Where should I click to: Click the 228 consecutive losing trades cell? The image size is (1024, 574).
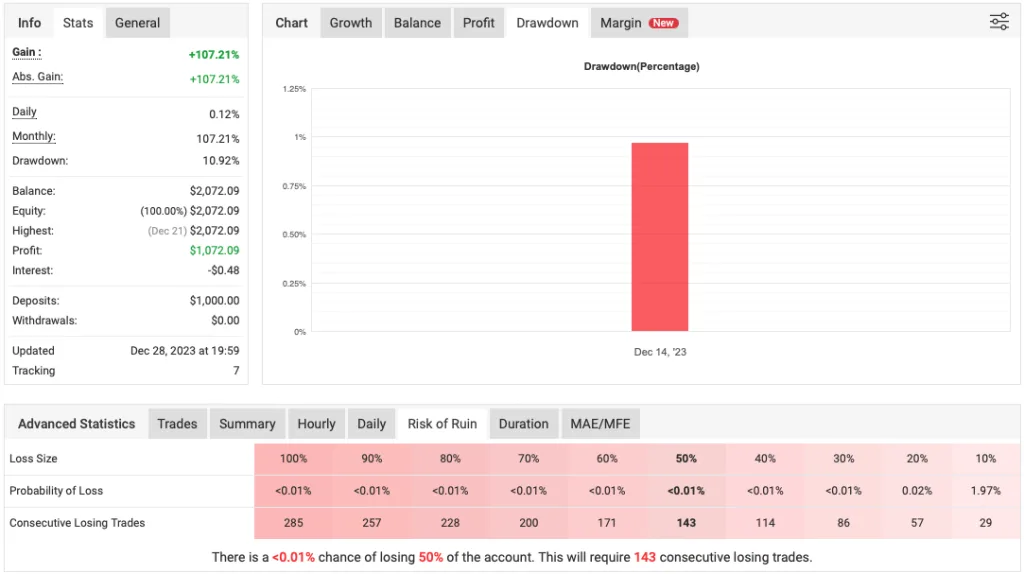click(450, 523)
